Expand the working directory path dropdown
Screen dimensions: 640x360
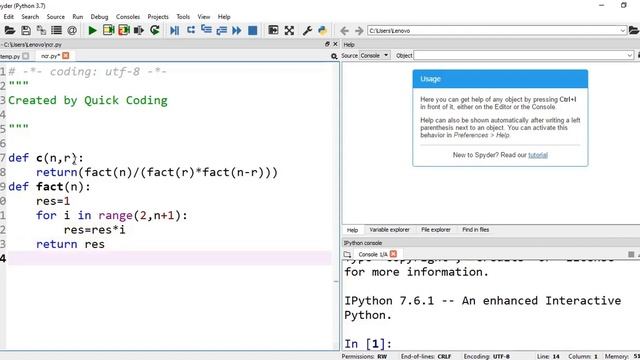coord(622,31)
